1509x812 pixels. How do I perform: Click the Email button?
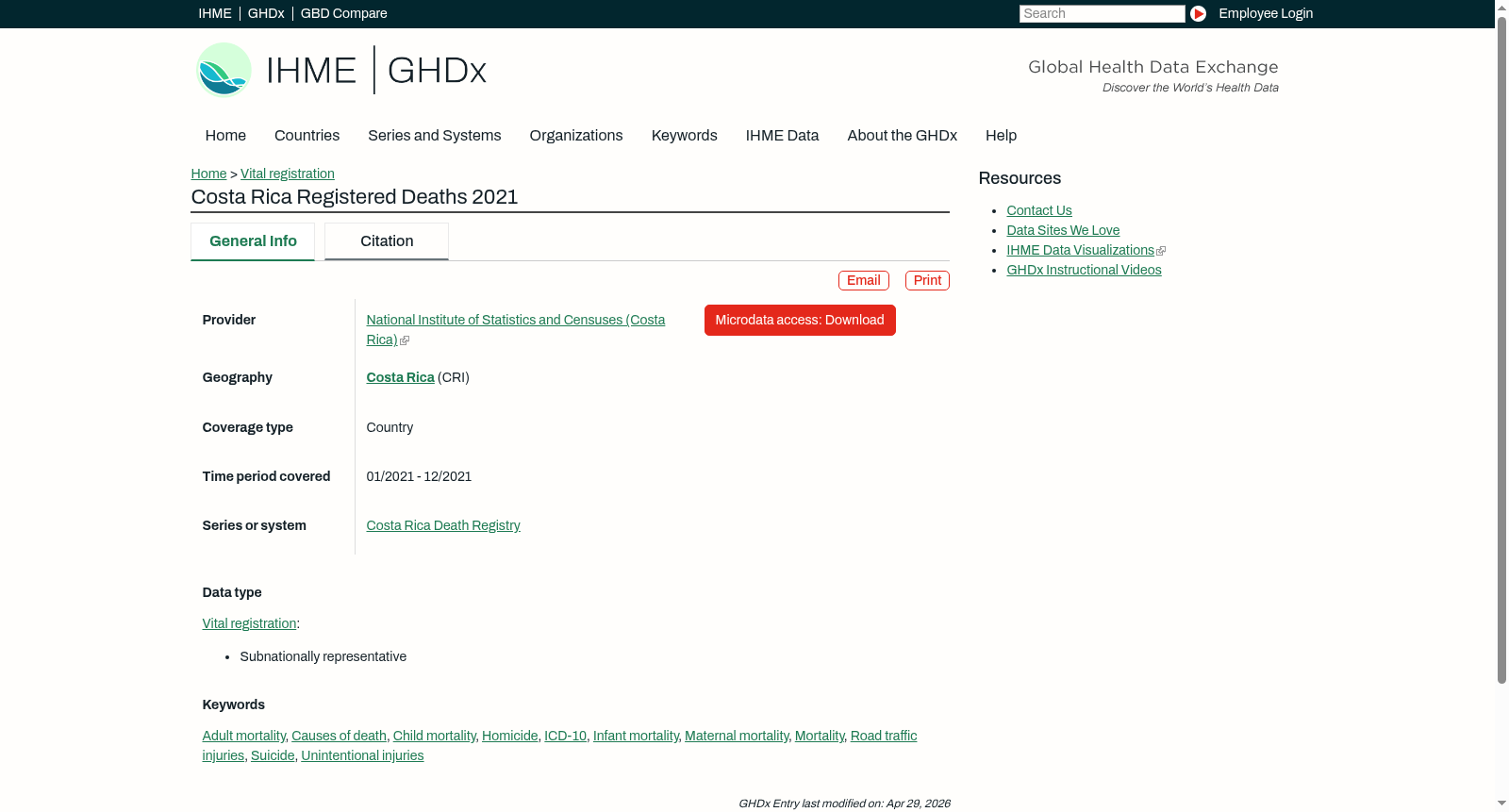[864, 281]
